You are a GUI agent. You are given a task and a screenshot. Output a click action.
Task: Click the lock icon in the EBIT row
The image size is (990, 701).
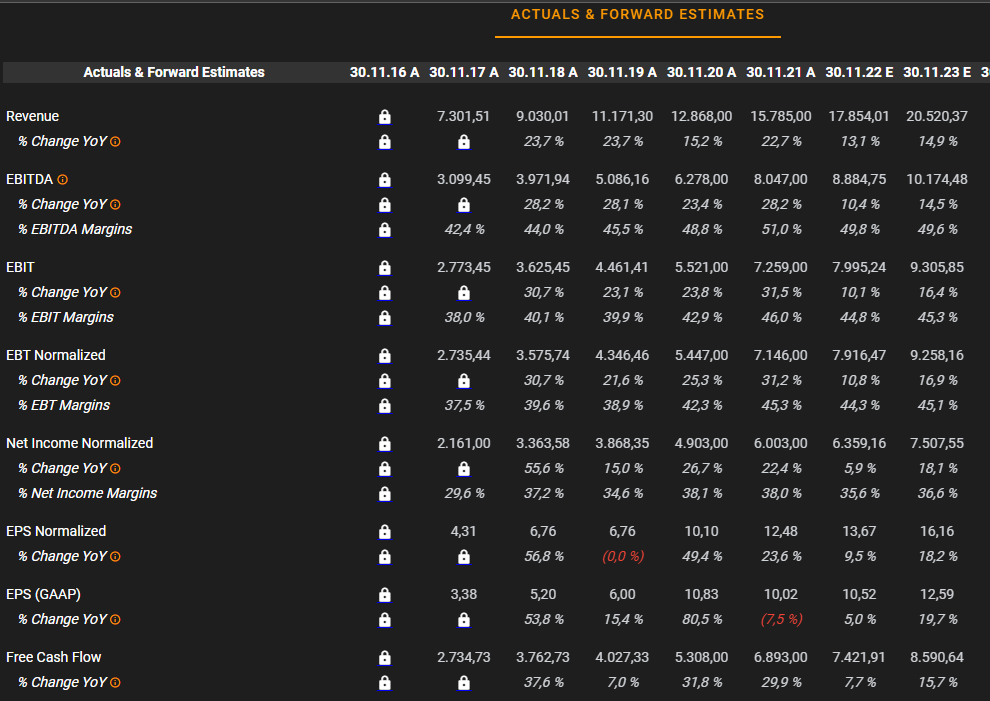pos(385,268)
